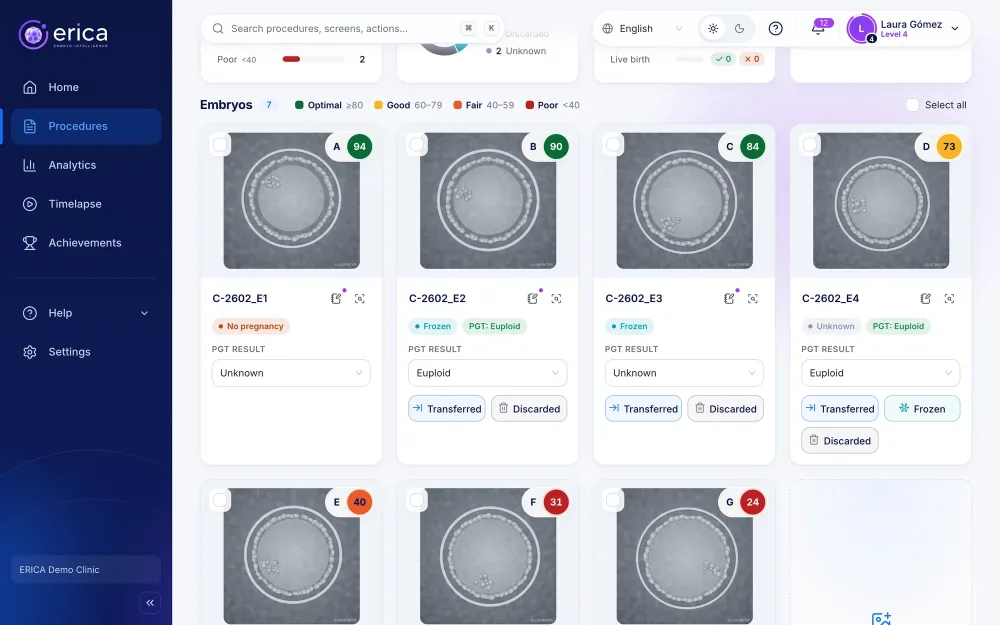
Task: Expand the Help sidebar section
Action: (86, 313)
